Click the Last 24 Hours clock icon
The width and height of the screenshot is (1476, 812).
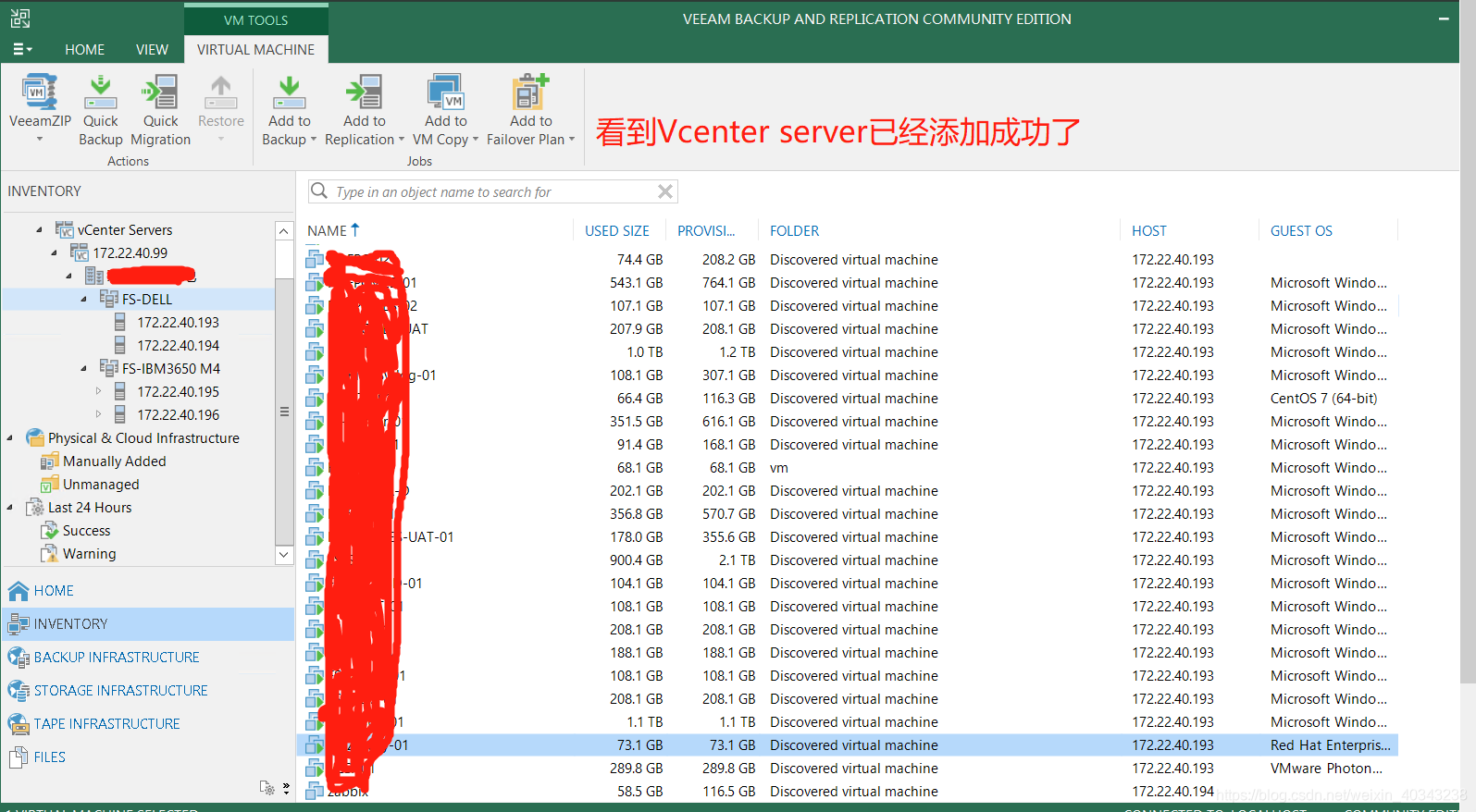(x=35, y=507)
